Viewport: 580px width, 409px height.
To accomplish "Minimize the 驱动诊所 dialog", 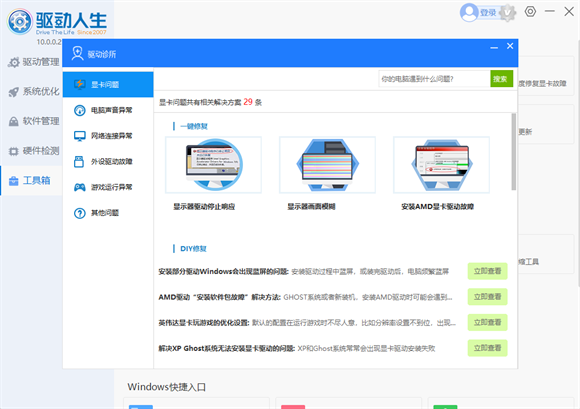I will click(494, 47).
